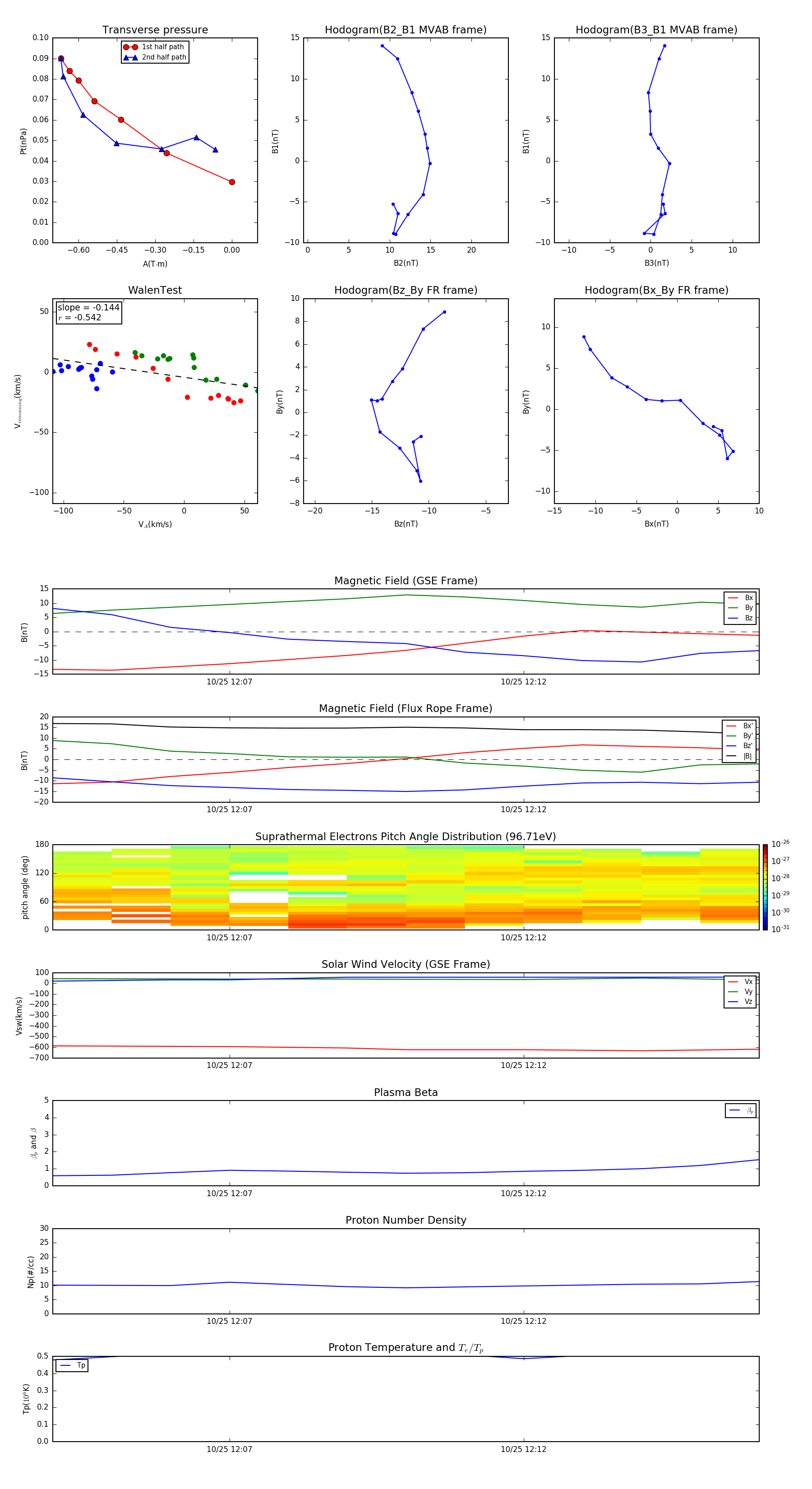Viewport: 812px width, 1489px height.
Task: Click the 'Bx(nT)' x-axis label
Action: coord(656,524)
